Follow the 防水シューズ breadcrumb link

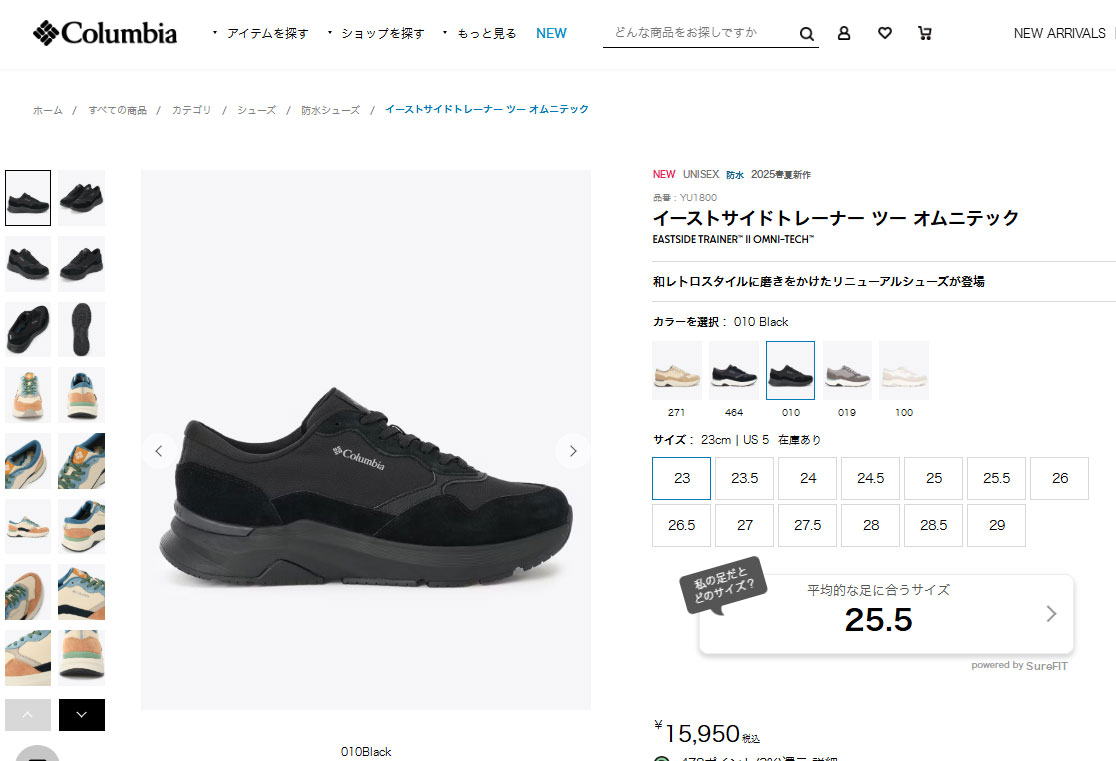330,110
